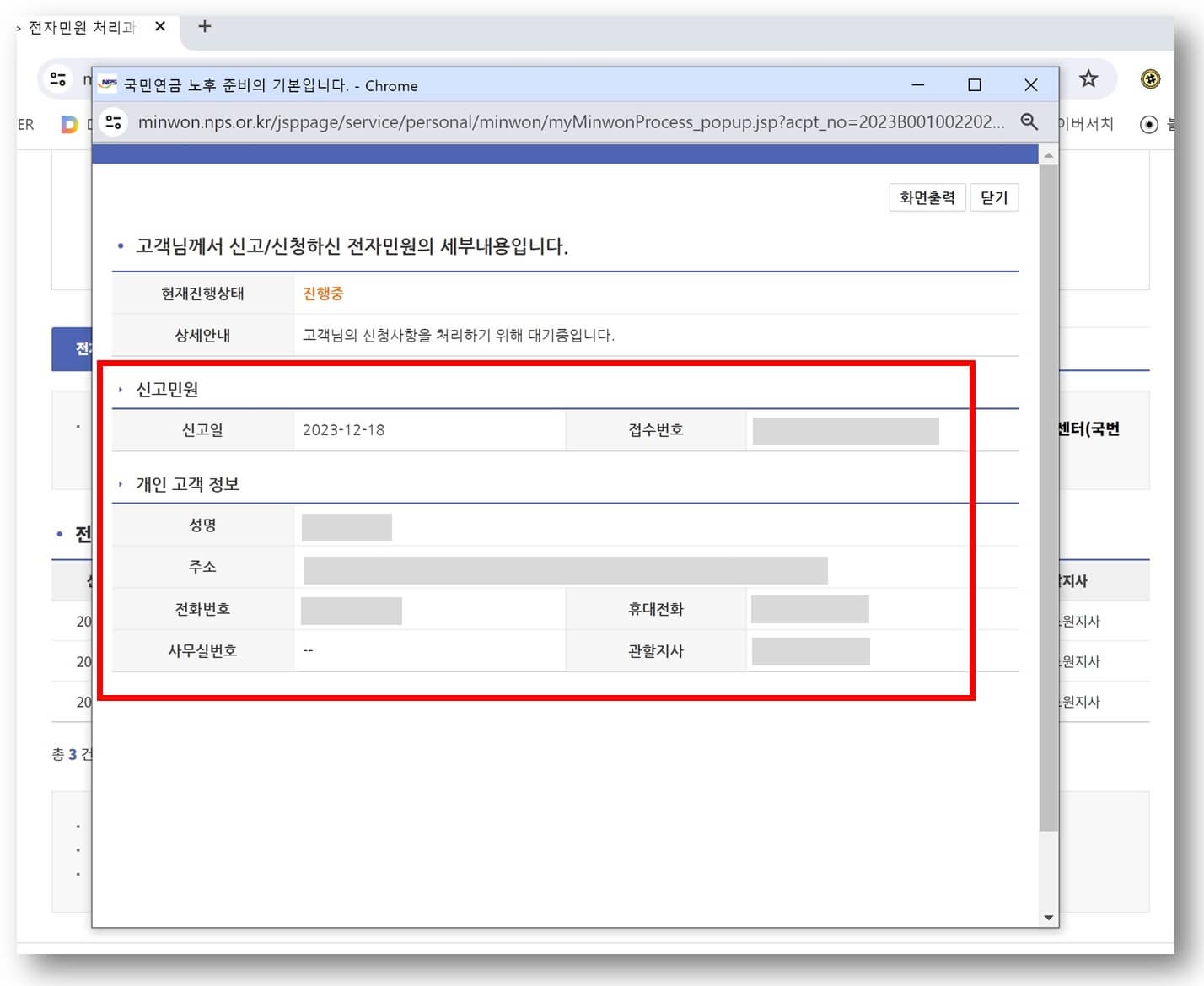Image resolution: width=1204 pixels, height=986 pixels.
Task: Click the 성명 label cell
Action: point(202,525)
